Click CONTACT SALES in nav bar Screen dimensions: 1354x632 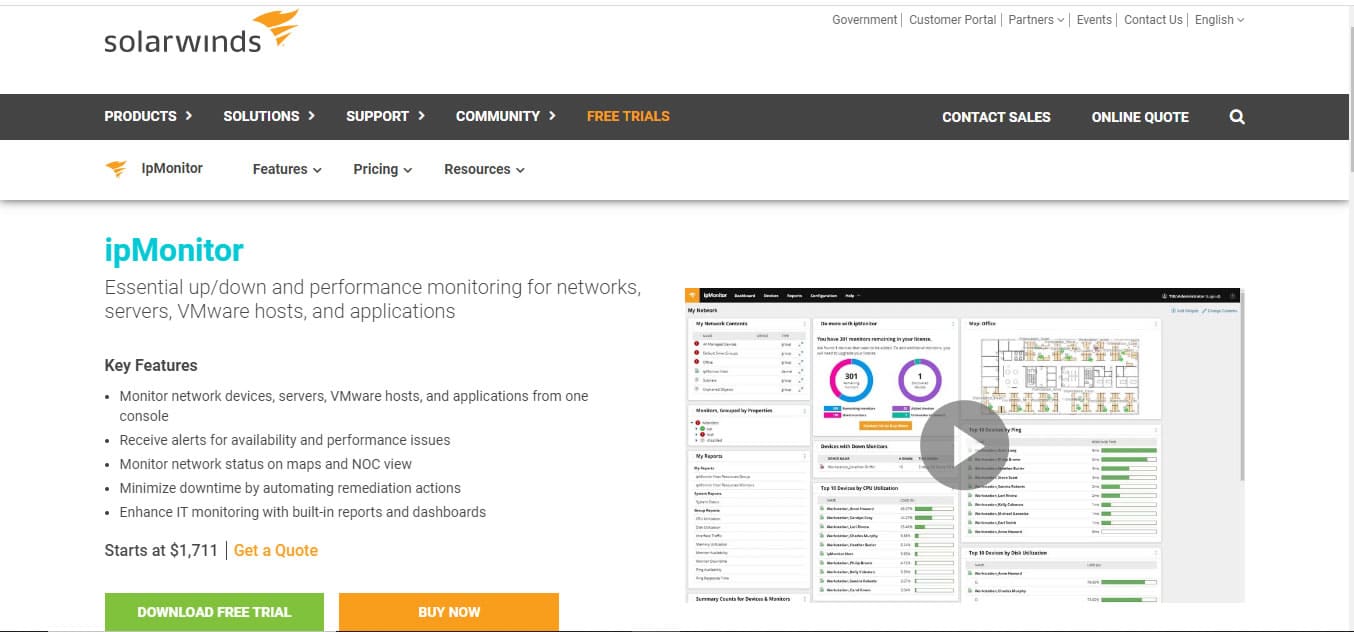[996, 117]
